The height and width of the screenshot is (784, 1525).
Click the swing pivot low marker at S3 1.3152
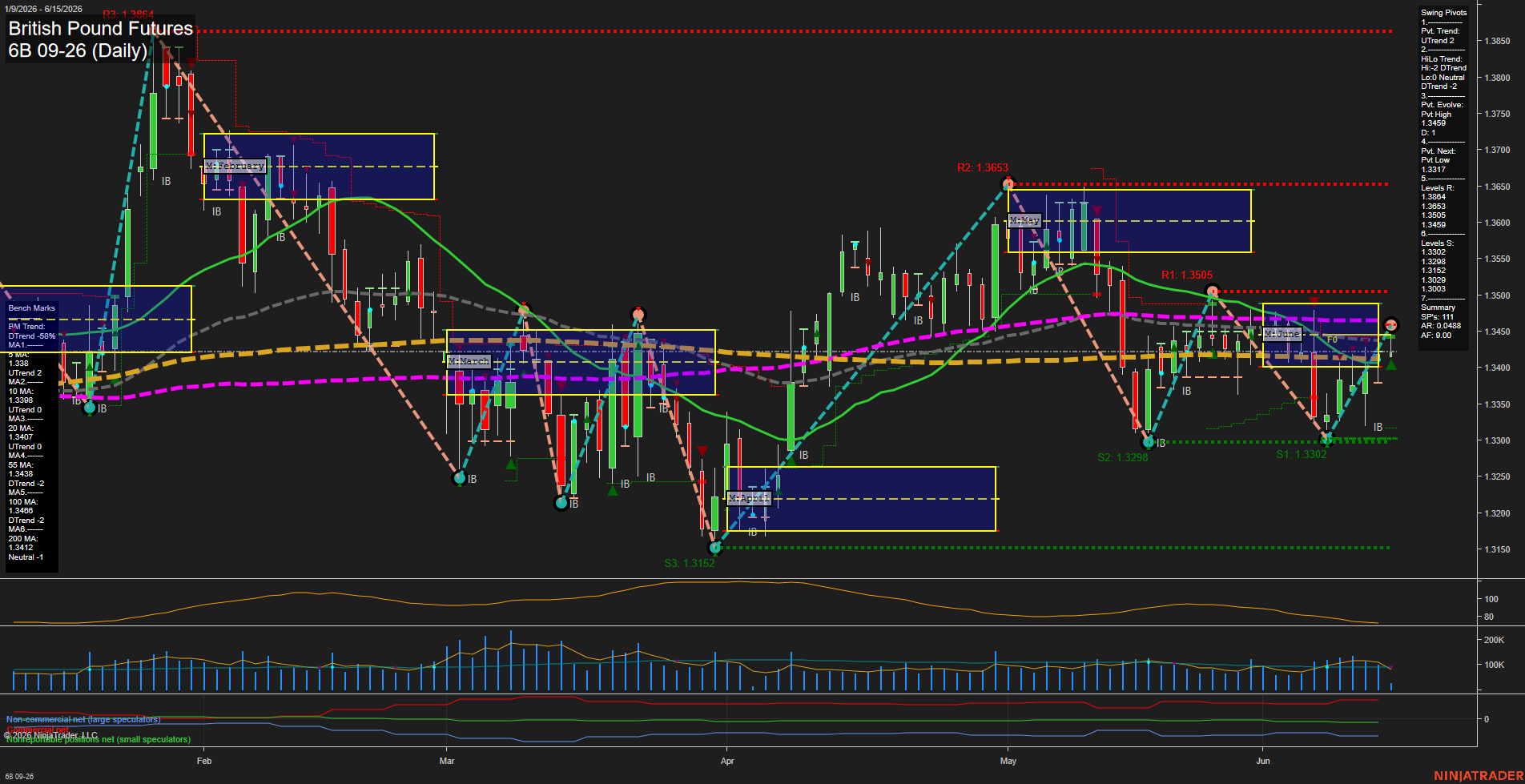pyautogui.click(x=716, y=548)
